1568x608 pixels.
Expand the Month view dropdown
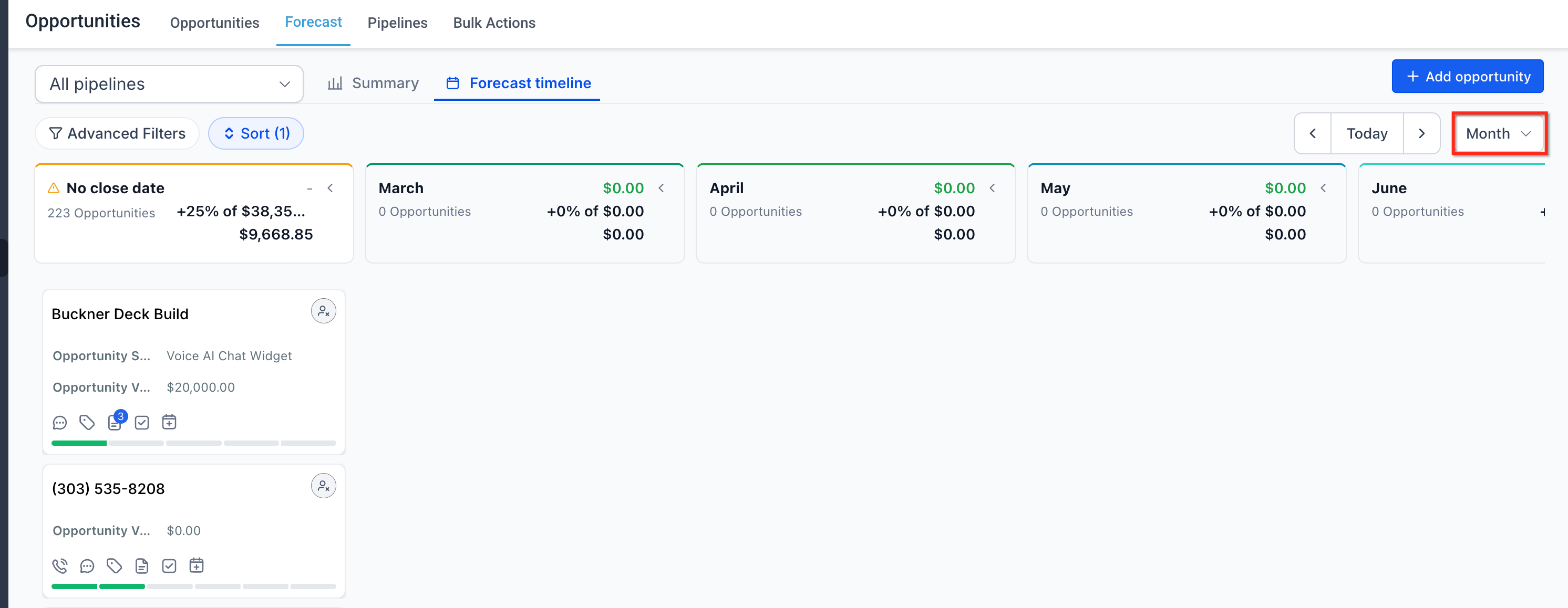pos(1498,133)
